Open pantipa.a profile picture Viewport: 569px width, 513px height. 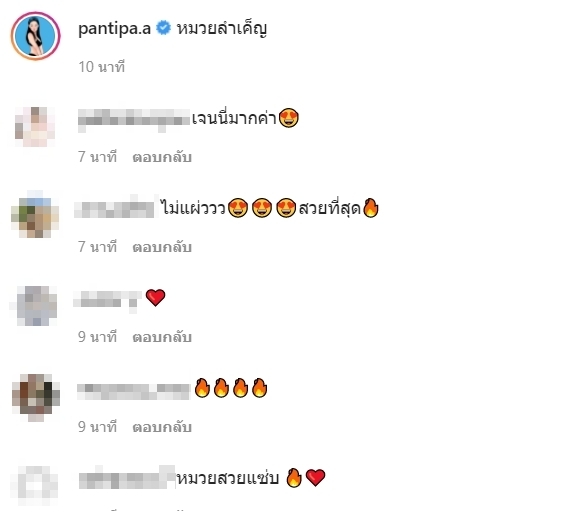[x=36, y=36]
